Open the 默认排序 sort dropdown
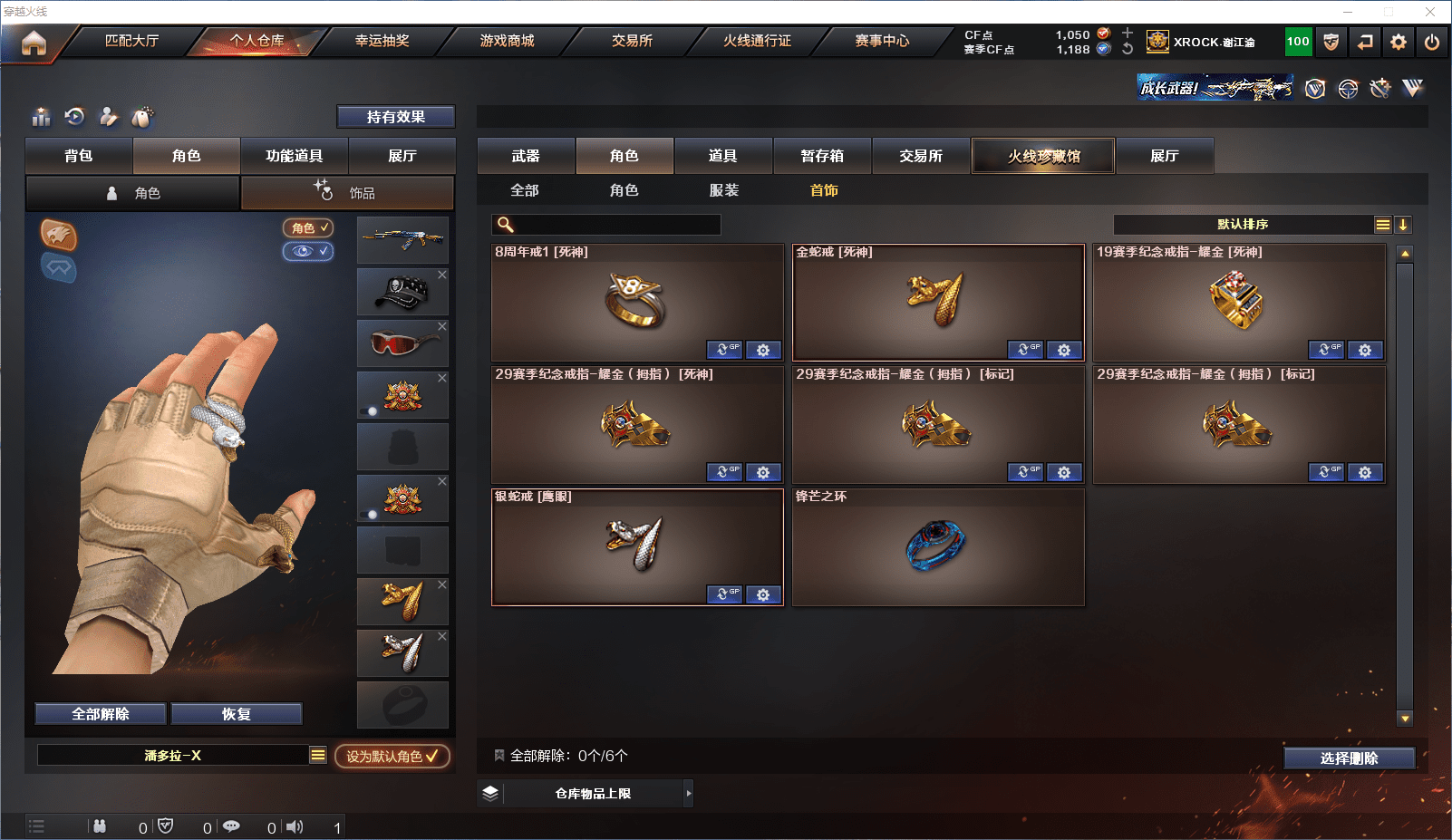This screenshot has height=840, width=1452. [x=1244, y=225]
